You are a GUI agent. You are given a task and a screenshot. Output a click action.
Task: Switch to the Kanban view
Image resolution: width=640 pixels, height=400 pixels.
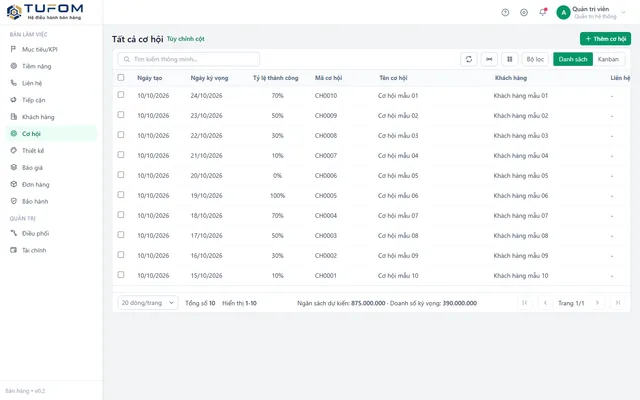[x=608, y=59]
